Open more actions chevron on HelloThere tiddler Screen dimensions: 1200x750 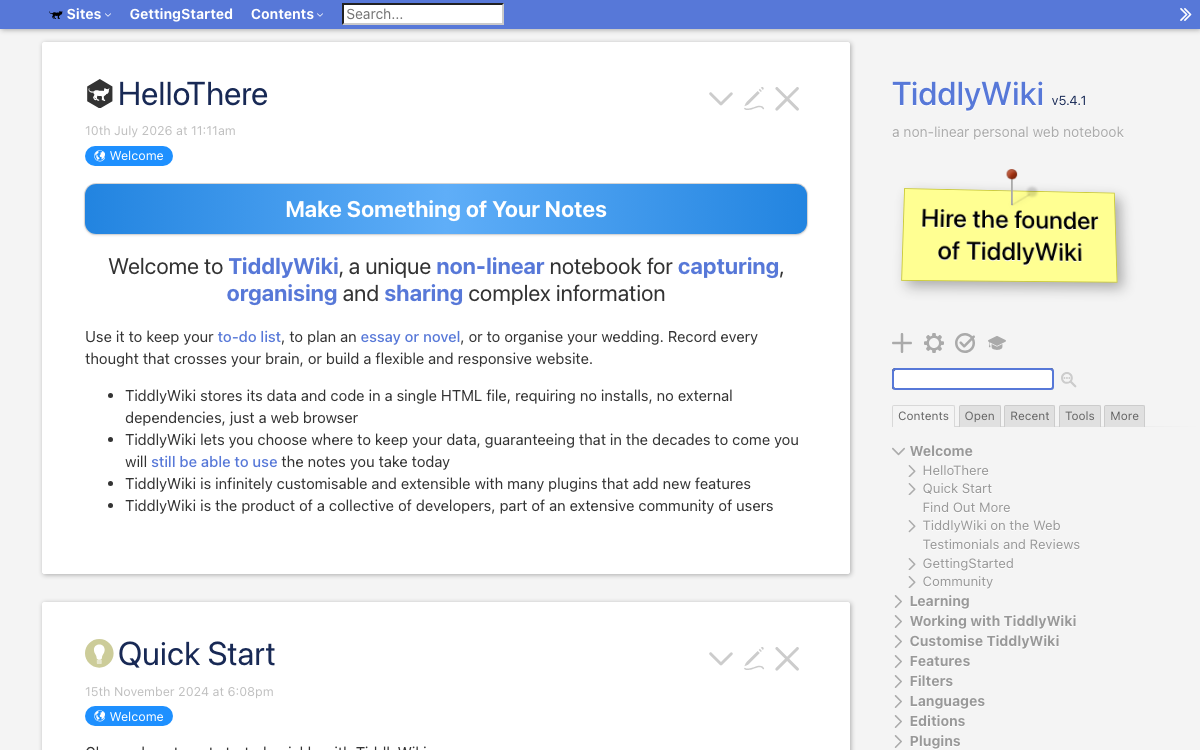point(721,98)
